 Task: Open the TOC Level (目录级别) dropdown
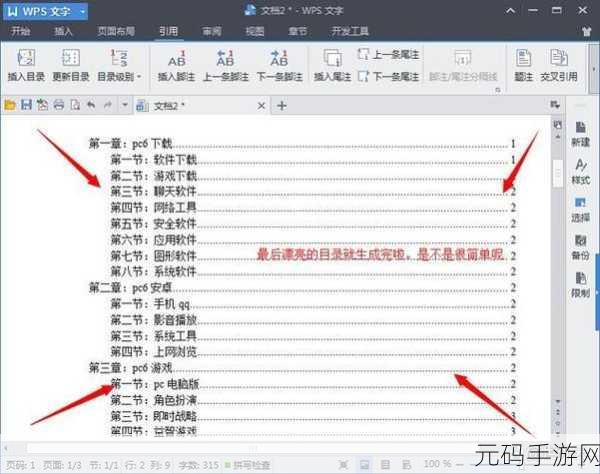[x=119, y=65]
